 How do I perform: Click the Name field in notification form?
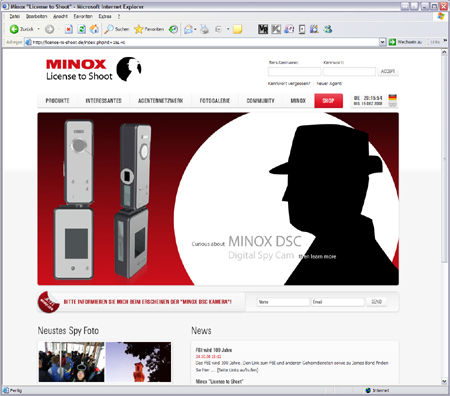283,302
